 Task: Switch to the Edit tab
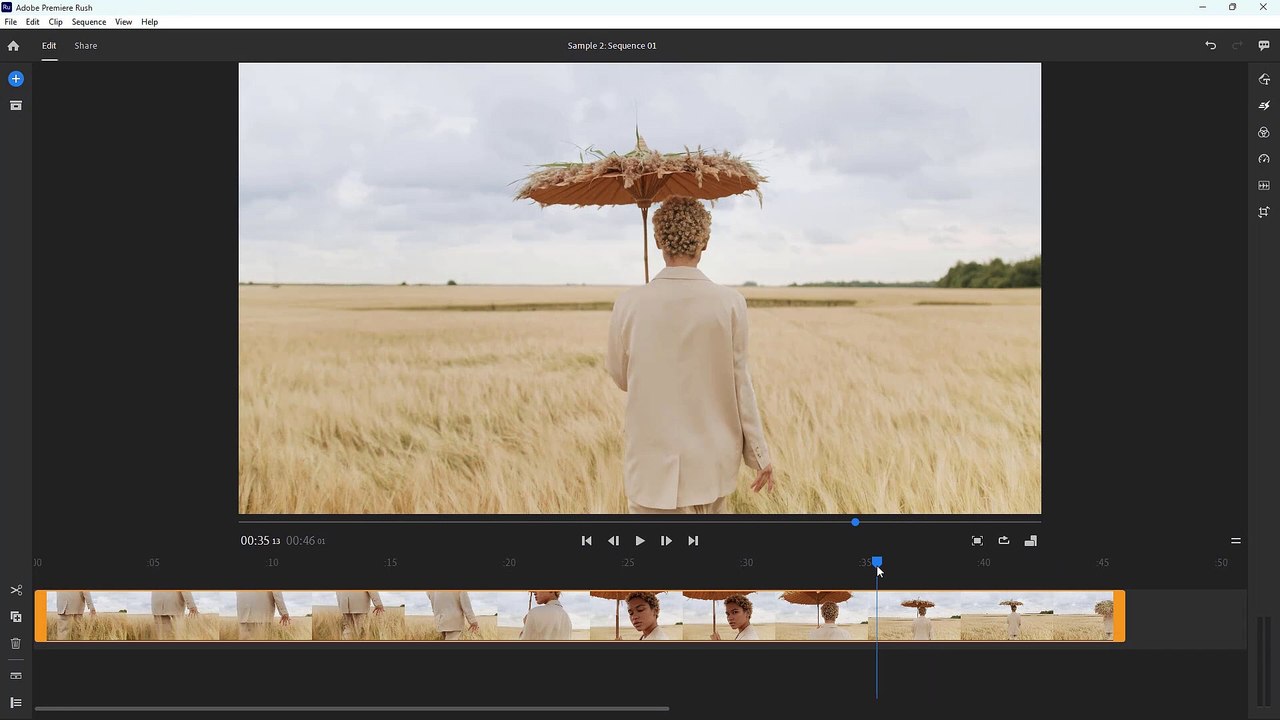click(x=49, y=46)
